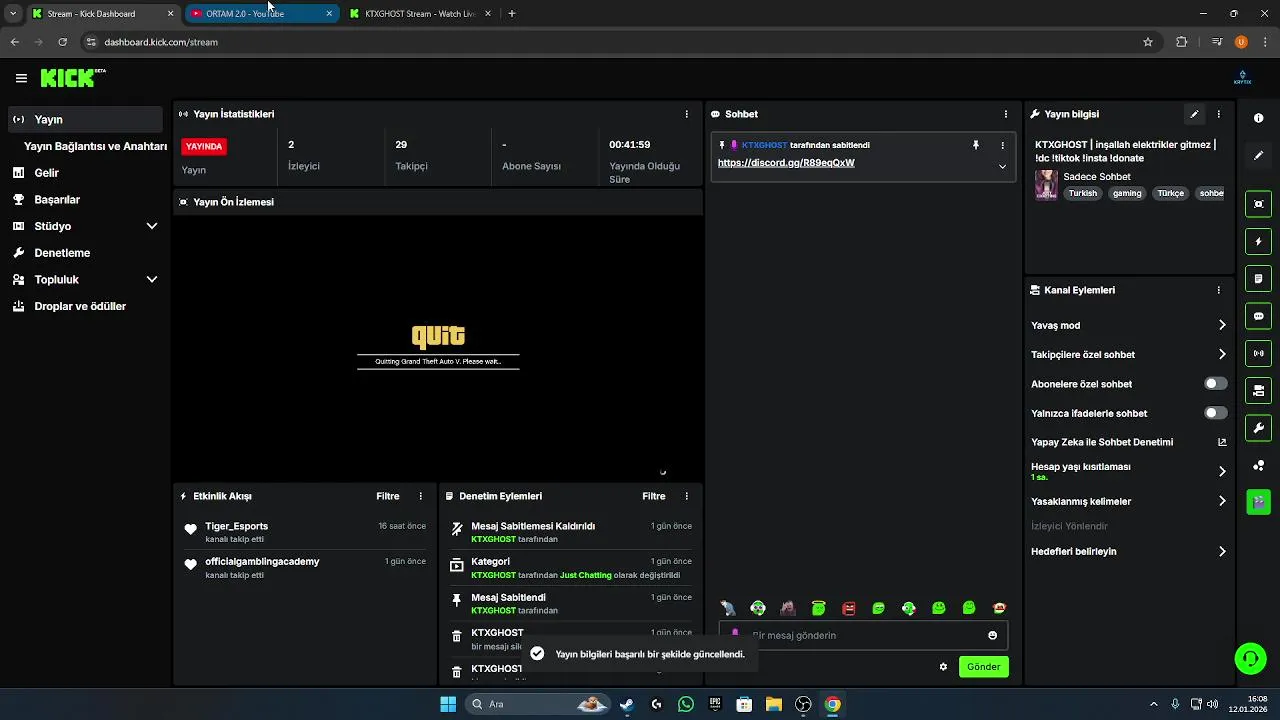Open Etkinlik Akışı three-dot menu
Screen dimensions: 1280x720
[420, 496]
